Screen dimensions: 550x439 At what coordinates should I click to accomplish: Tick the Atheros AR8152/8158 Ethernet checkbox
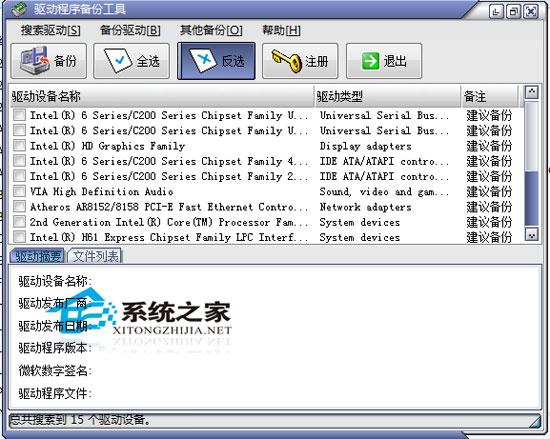(19, 207)
